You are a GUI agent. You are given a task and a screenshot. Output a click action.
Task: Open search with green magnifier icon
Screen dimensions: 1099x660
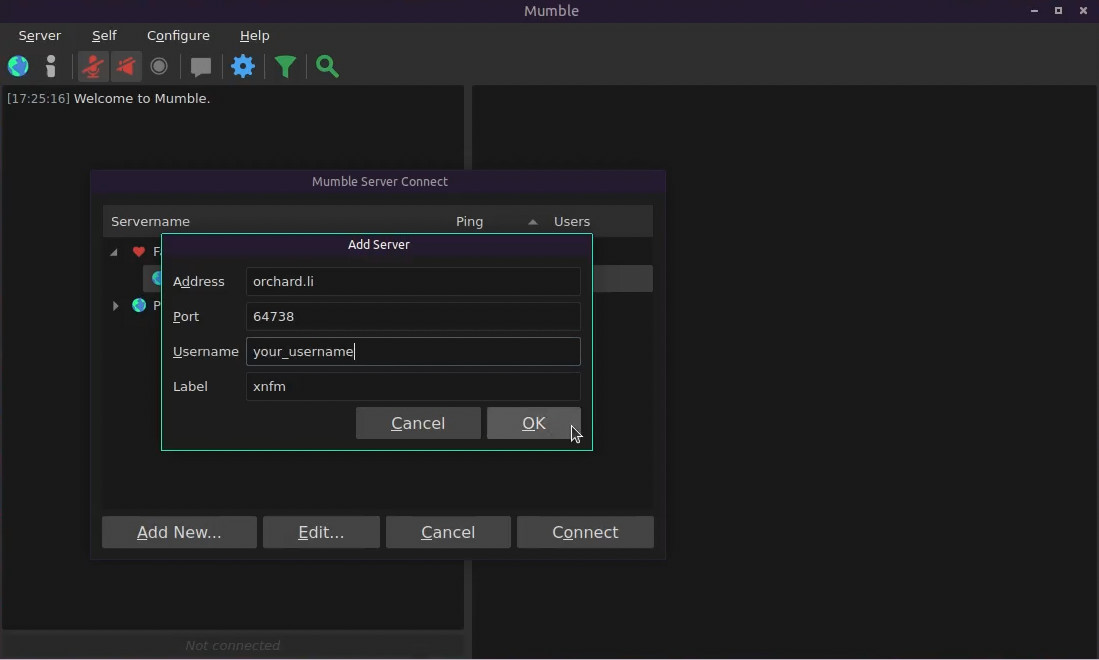pyautogui.click(x=327, y=67)
